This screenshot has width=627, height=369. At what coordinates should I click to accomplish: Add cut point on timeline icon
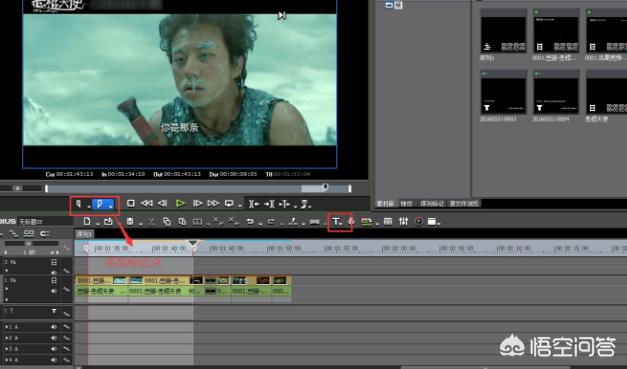(293, 221)
